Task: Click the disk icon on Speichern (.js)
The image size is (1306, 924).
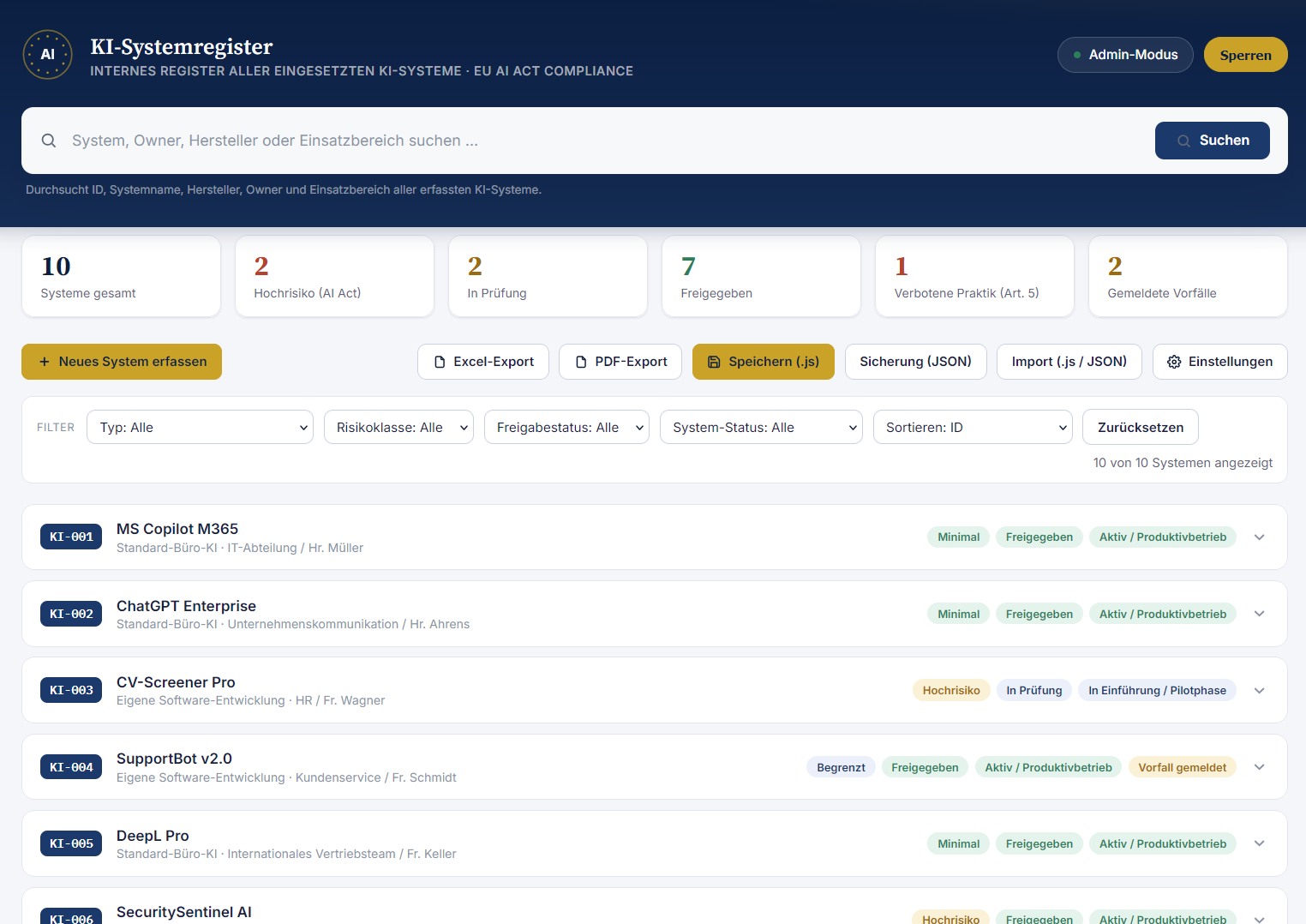Action: click(x=714, y=362)
